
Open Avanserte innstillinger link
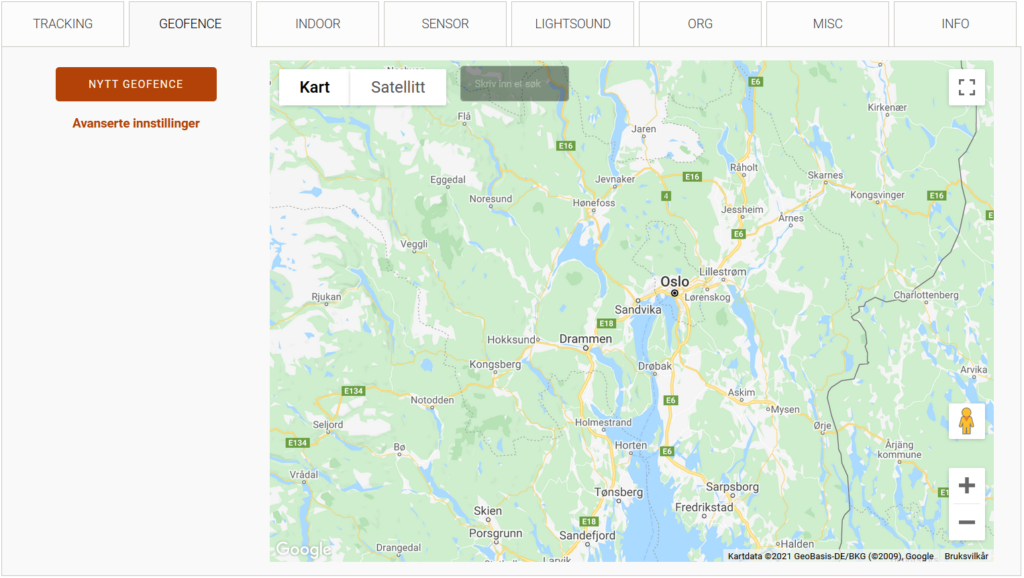click(136, 123)
